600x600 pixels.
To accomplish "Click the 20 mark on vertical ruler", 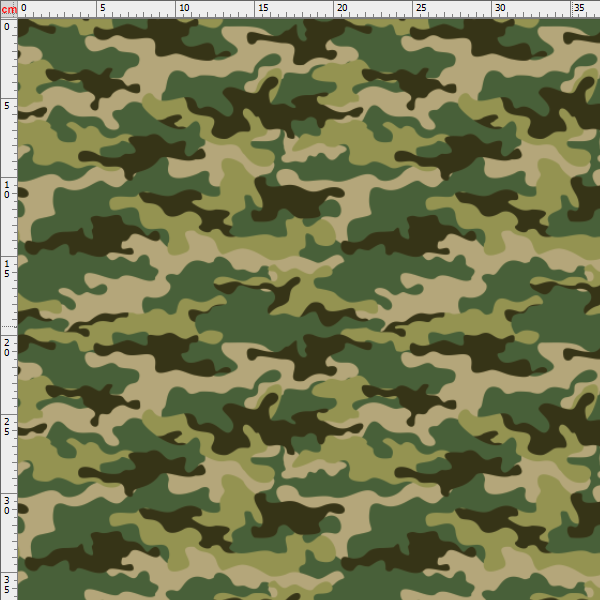I will (7, 347).
